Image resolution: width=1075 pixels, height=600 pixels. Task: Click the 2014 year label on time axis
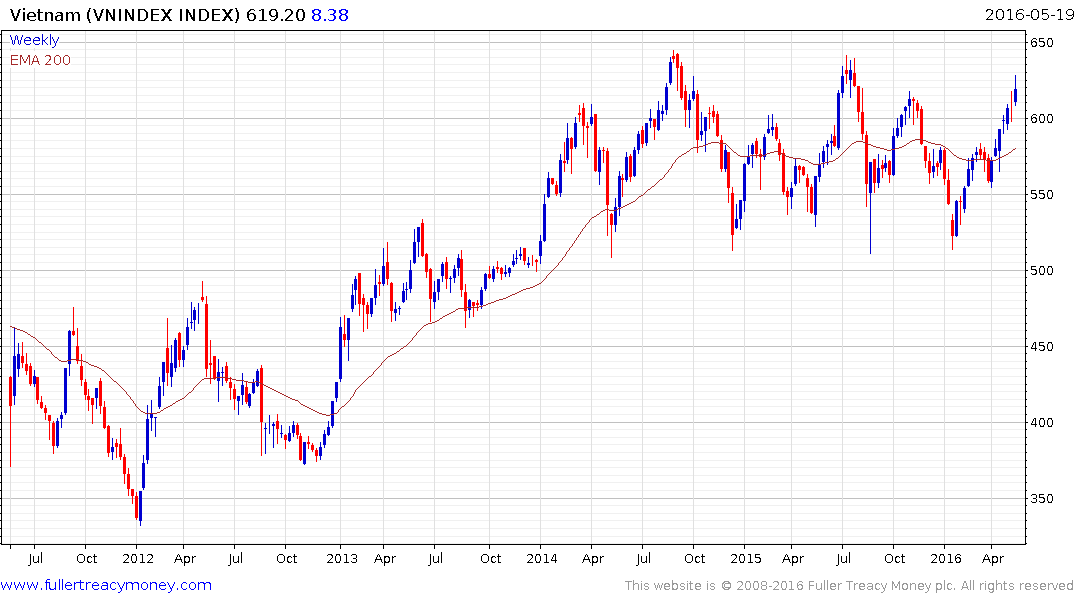[x=542, y=559]
